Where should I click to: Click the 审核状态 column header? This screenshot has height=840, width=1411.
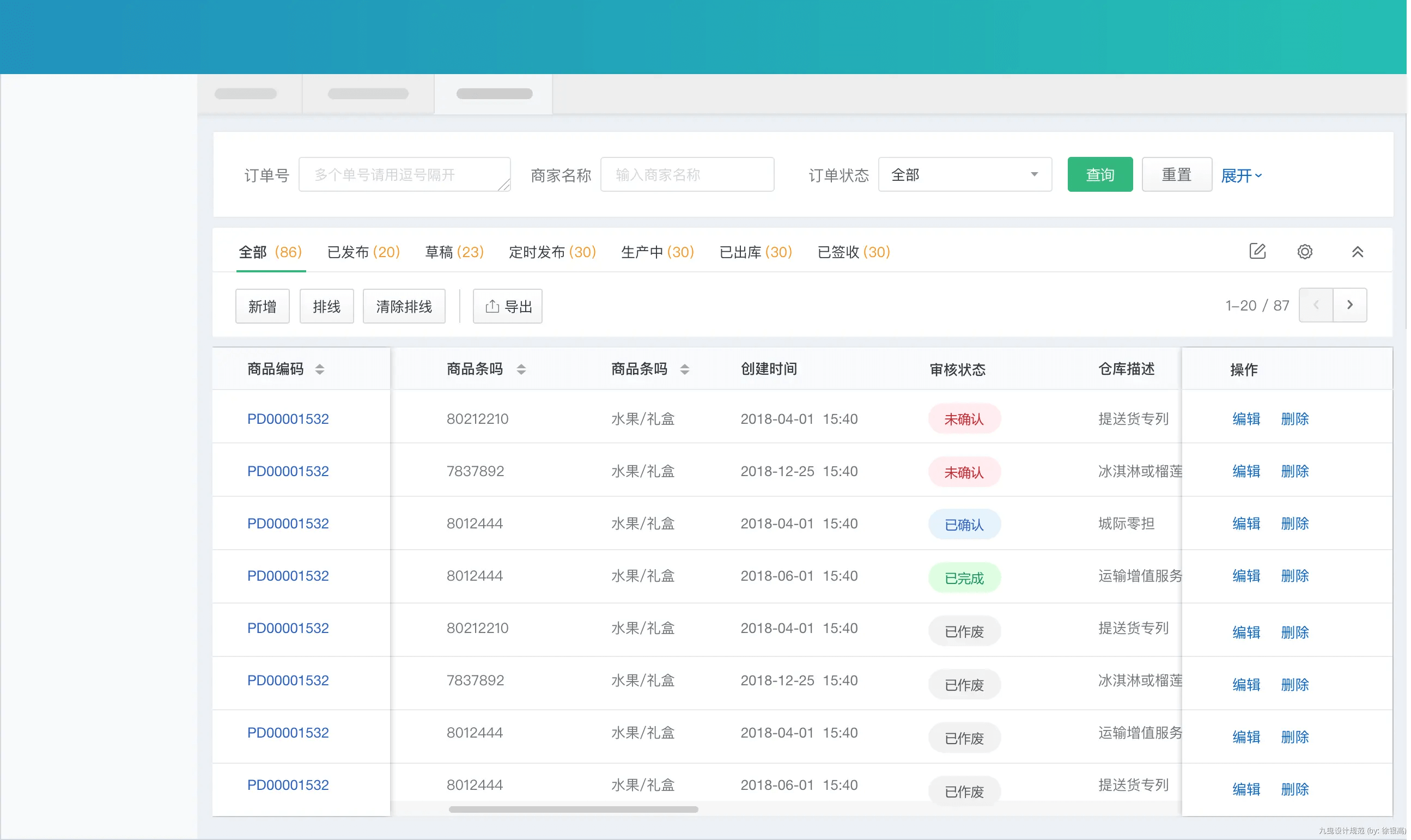[x=958, y=370]
